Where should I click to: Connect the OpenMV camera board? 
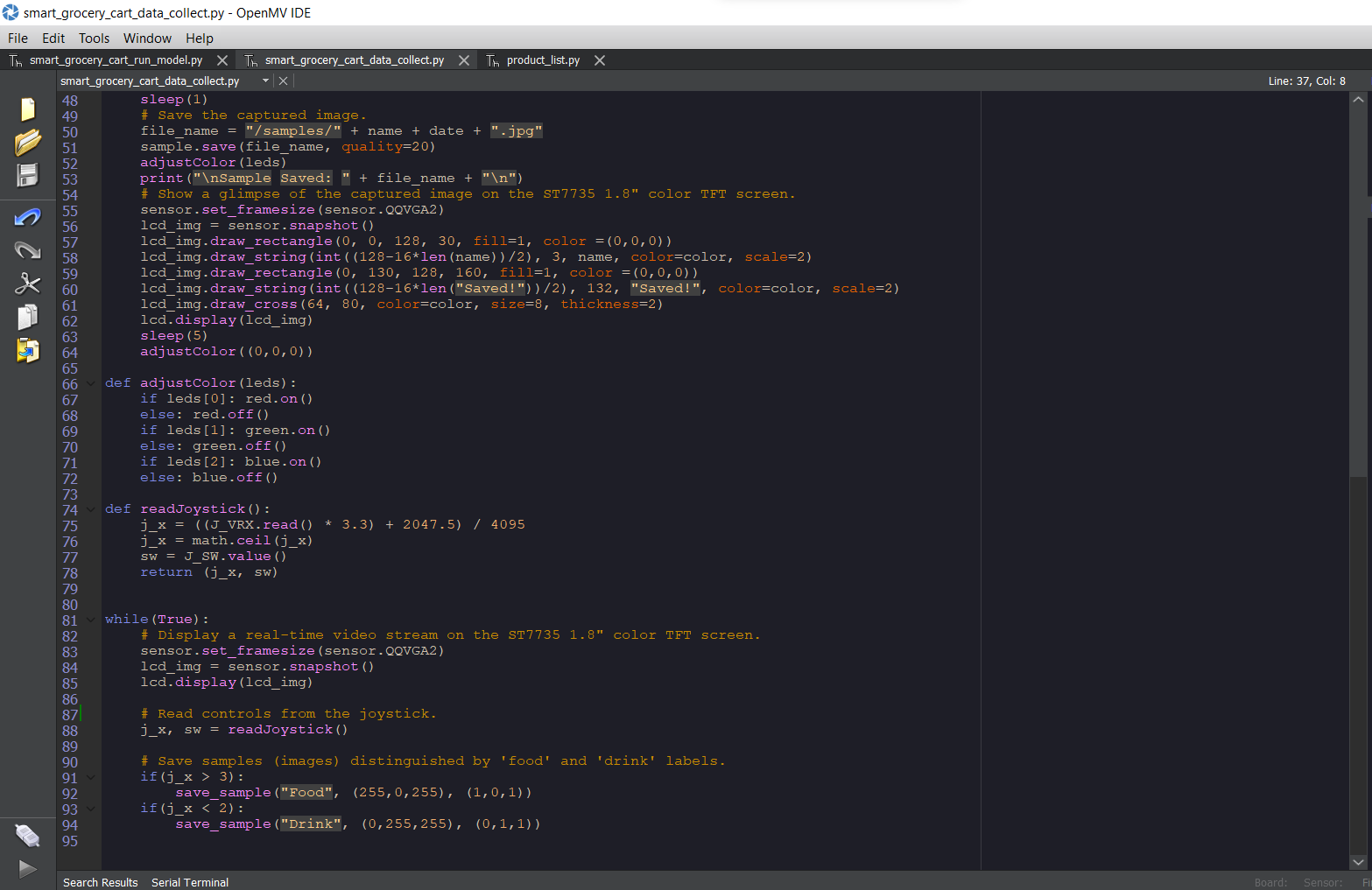tap(27, 835)
